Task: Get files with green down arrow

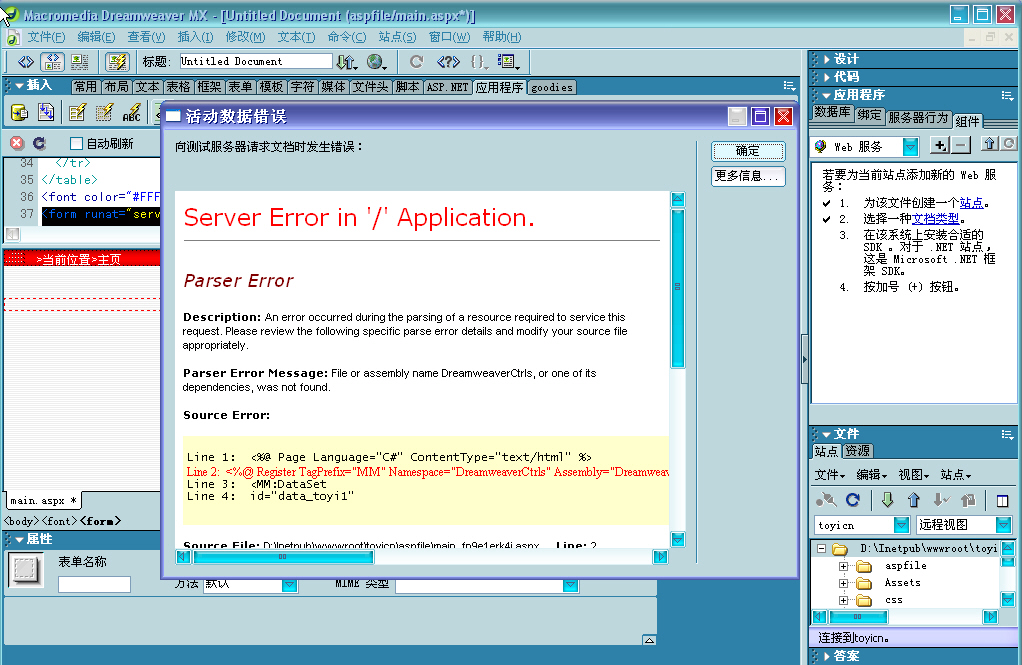Action: point(887,500)
